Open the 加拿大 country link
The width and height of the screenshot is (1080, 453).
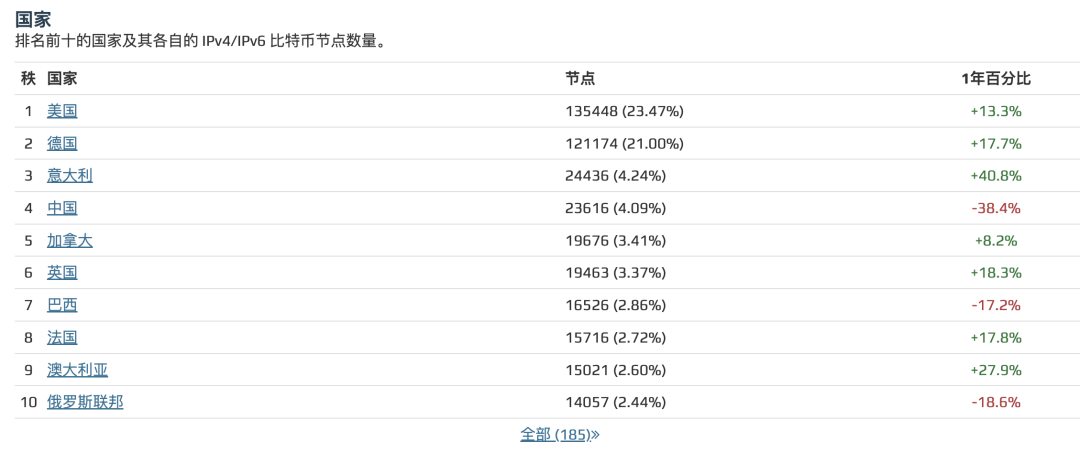point(70,240)
